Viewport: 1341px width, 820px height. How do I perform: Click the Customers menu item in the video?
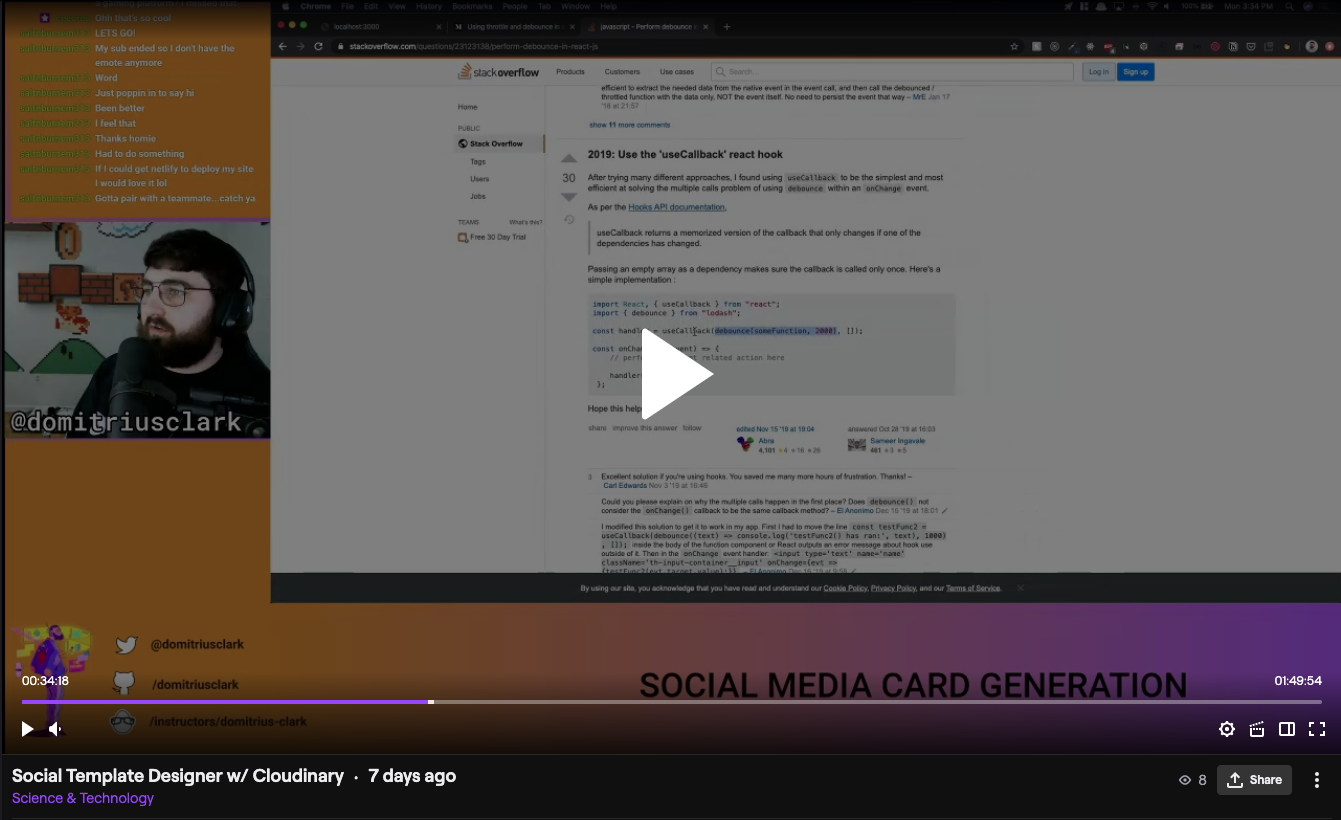tap(622, 72)
